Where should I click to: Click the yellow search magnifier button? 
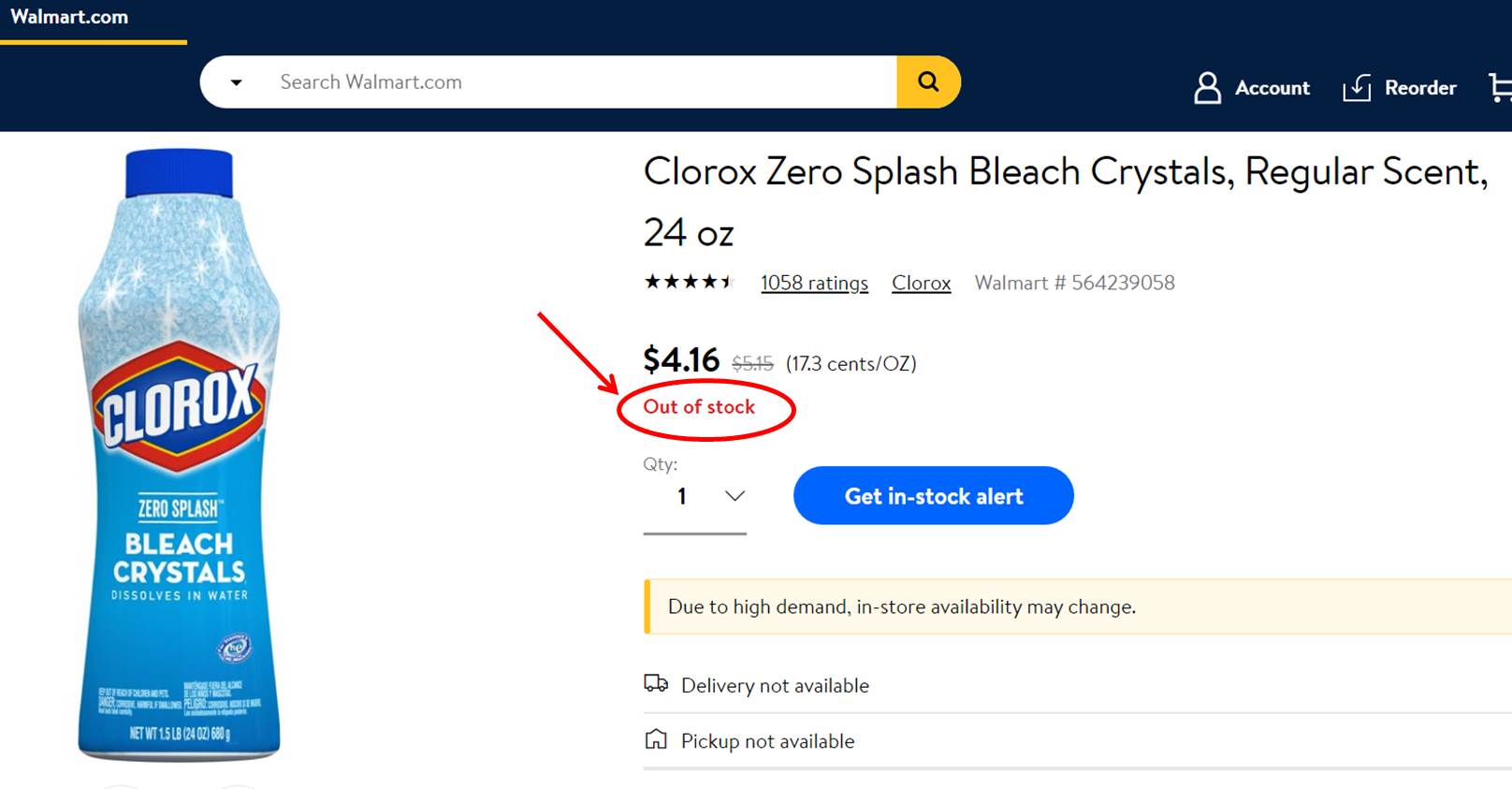tap(928, 81)
